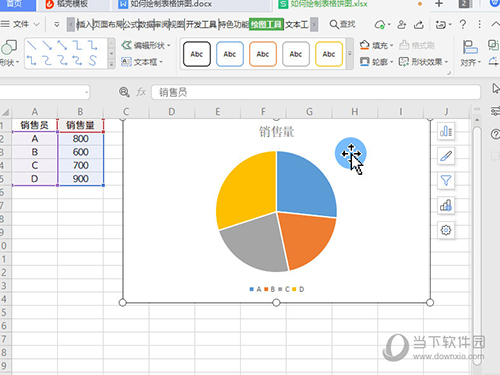Open the 如何绘制表格饼图.xlsx document tab

pyautogui.click(x=328, y=4)
